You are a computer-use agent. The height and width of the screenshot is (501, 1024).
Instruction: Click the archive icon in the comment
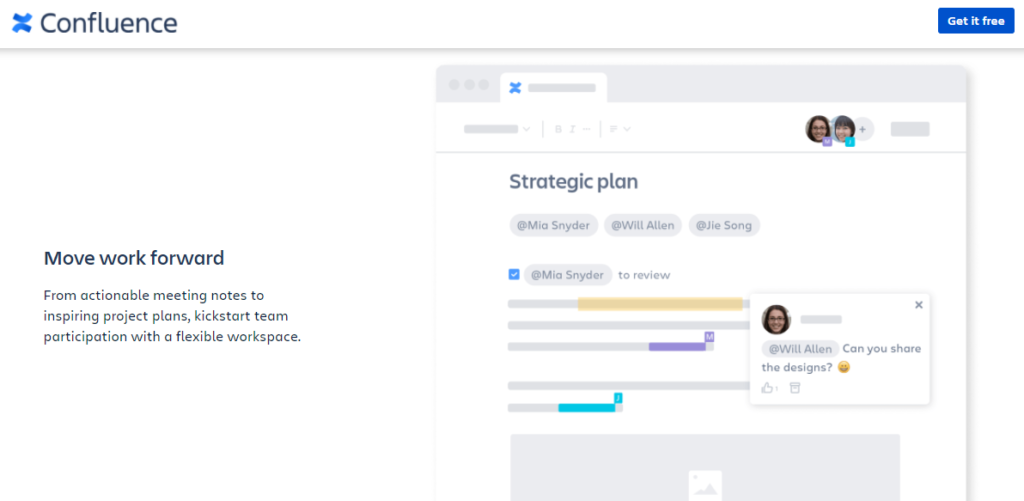click(794, 388)
